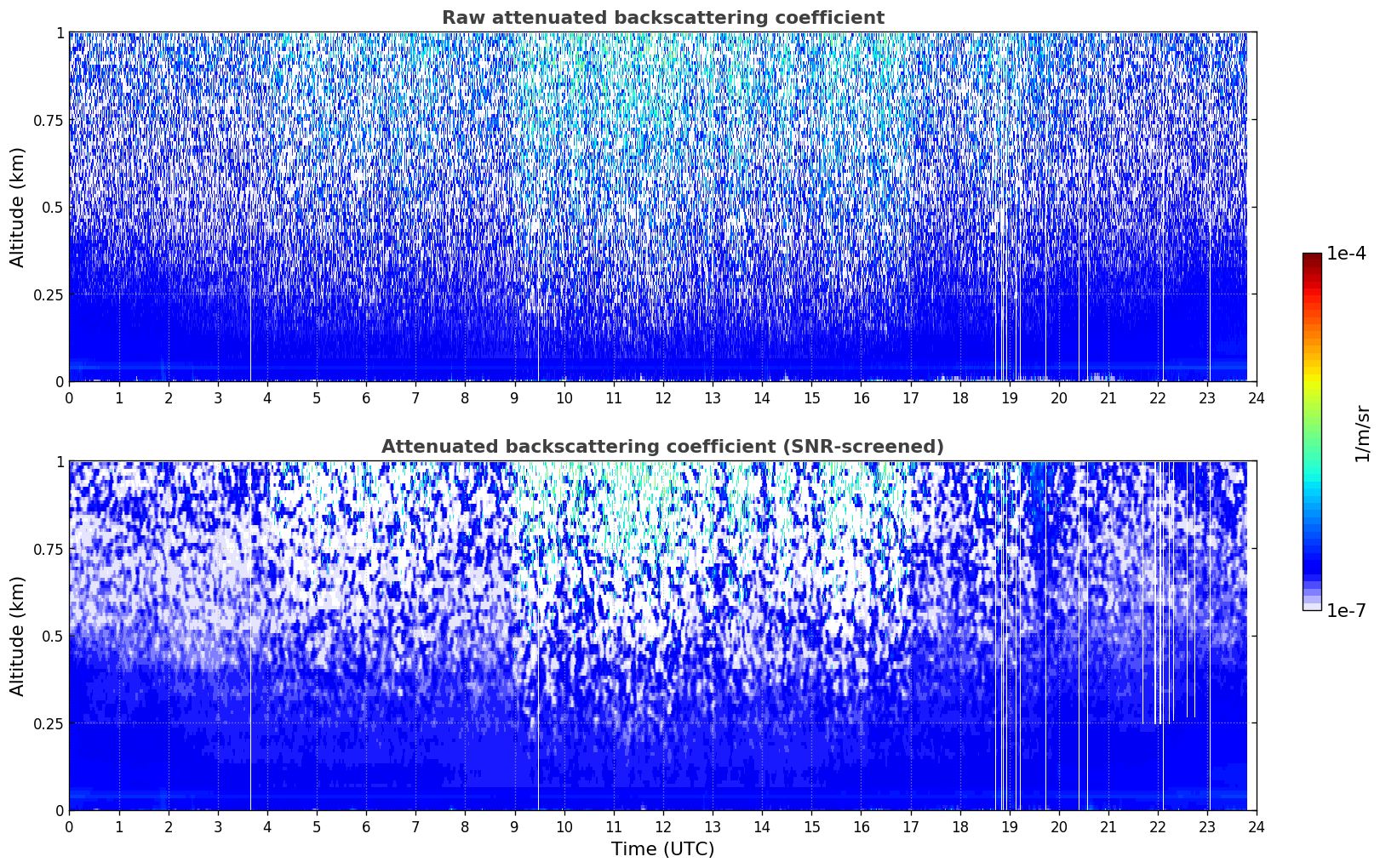This screenshot has height=868, width=1380.
Task: Click hour 9 tick under the bottom plot
Action: [514, 827]
